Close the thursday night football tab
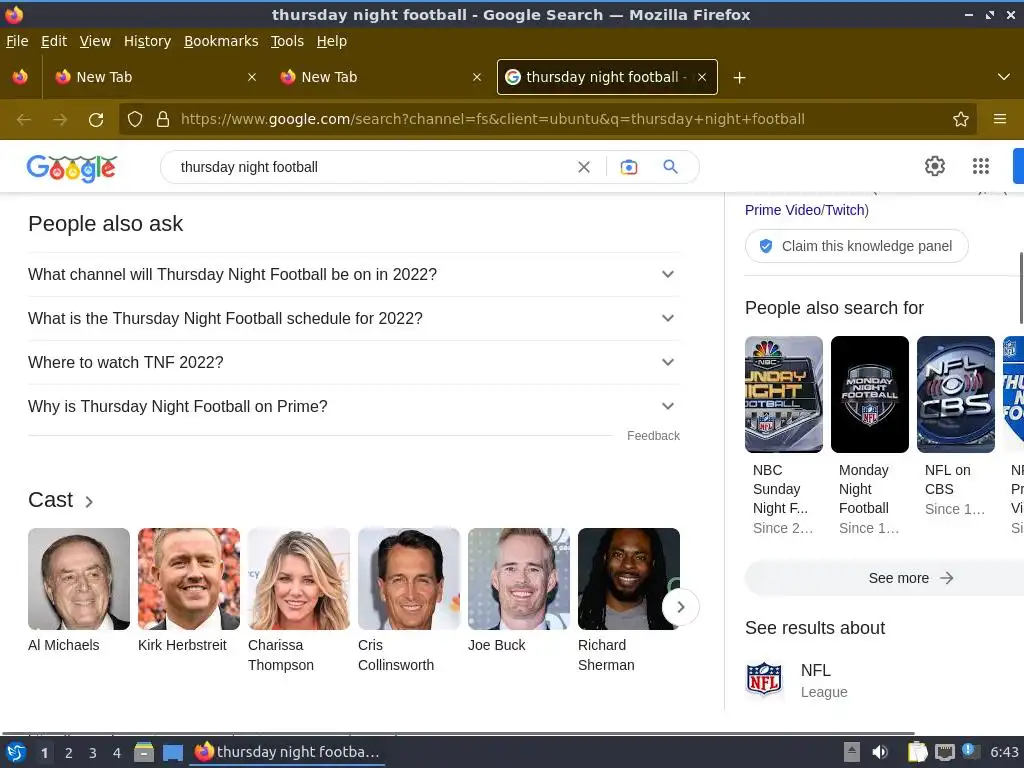This screenshot has width=1024, height=768. click(x=702, y=77)
